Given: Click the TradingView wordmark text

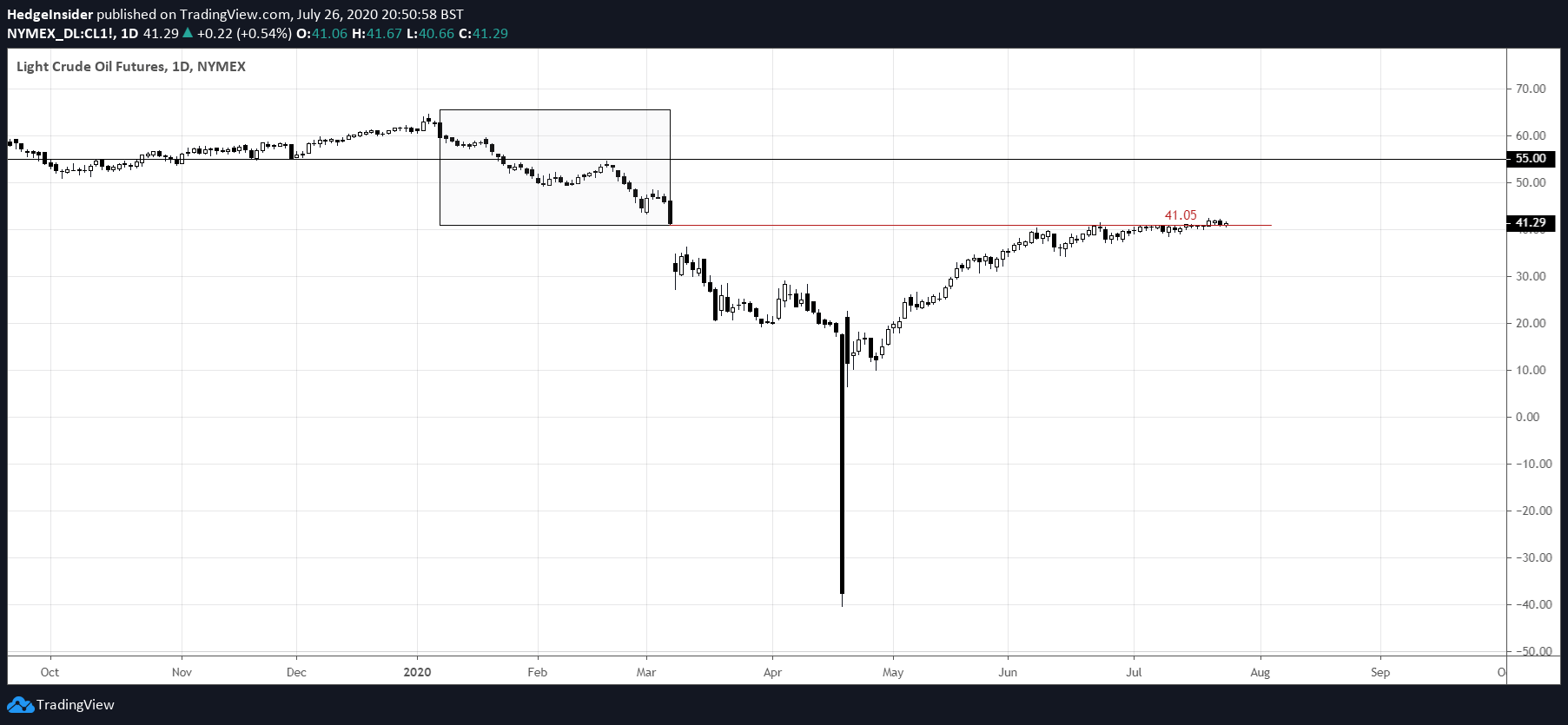Looking at the screenshot, I should click(x=76, y=705).
